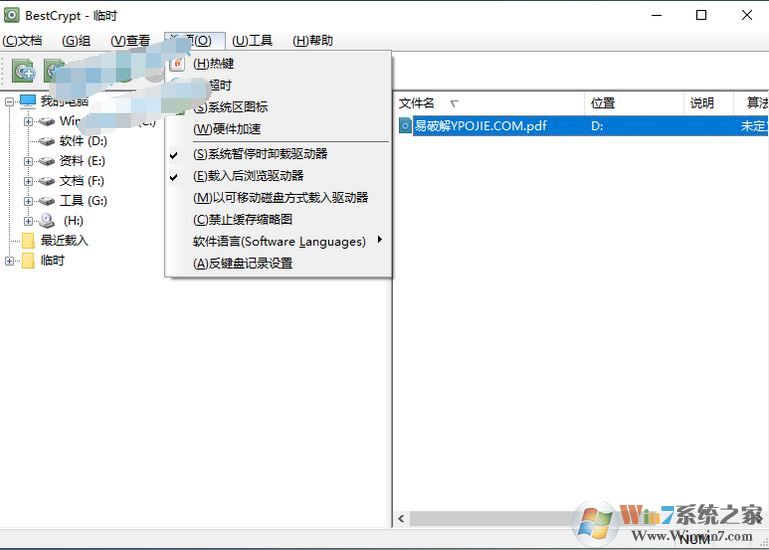The width and height of the screenshot is (769, 550).
Task: Enable (M)以可移动磁盘方式载入驱动器
Action: point(281,198)
